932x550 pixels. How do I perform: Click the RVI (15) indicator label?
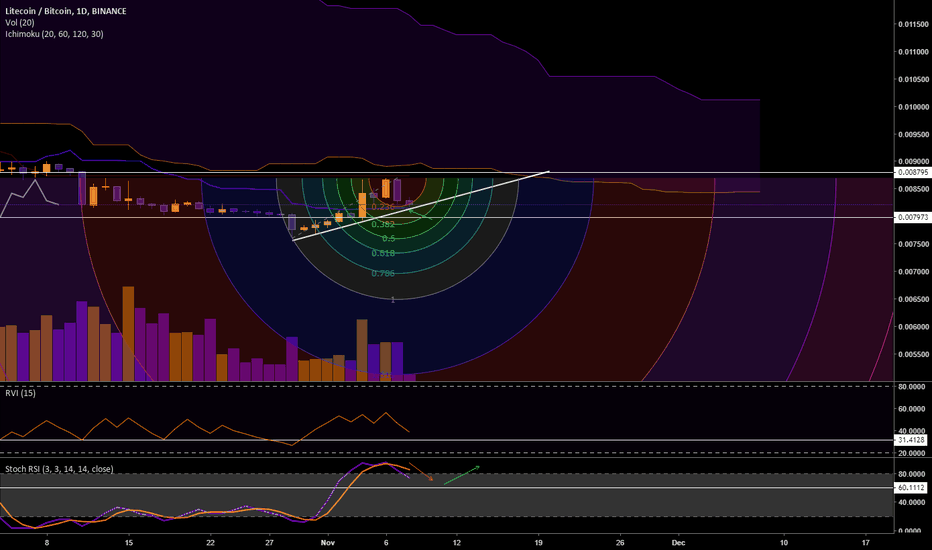click(20, 393)
